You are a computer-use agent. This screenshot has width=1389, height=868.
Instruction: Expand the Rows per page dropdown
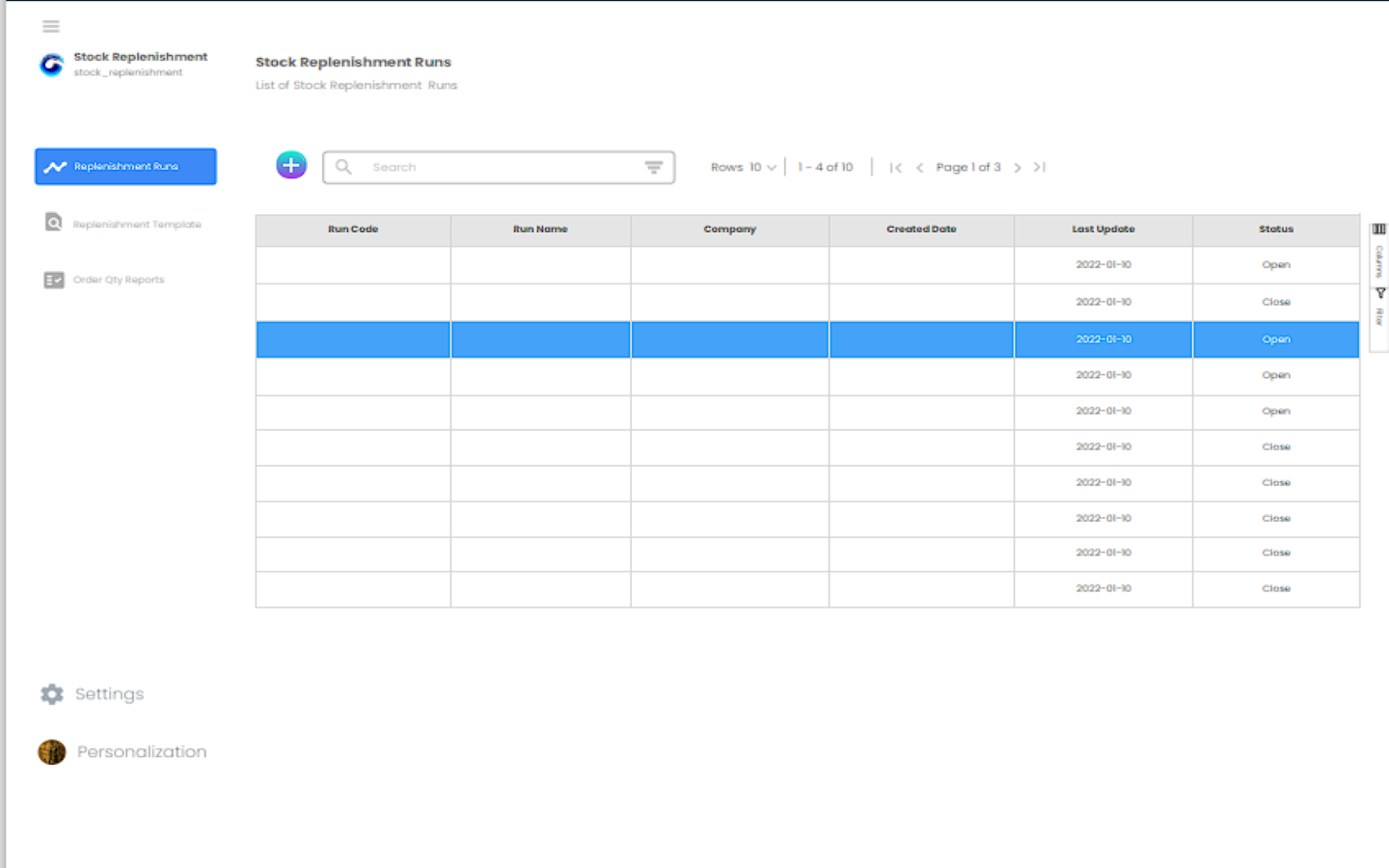pyautogui.click(x=762, y=167)
